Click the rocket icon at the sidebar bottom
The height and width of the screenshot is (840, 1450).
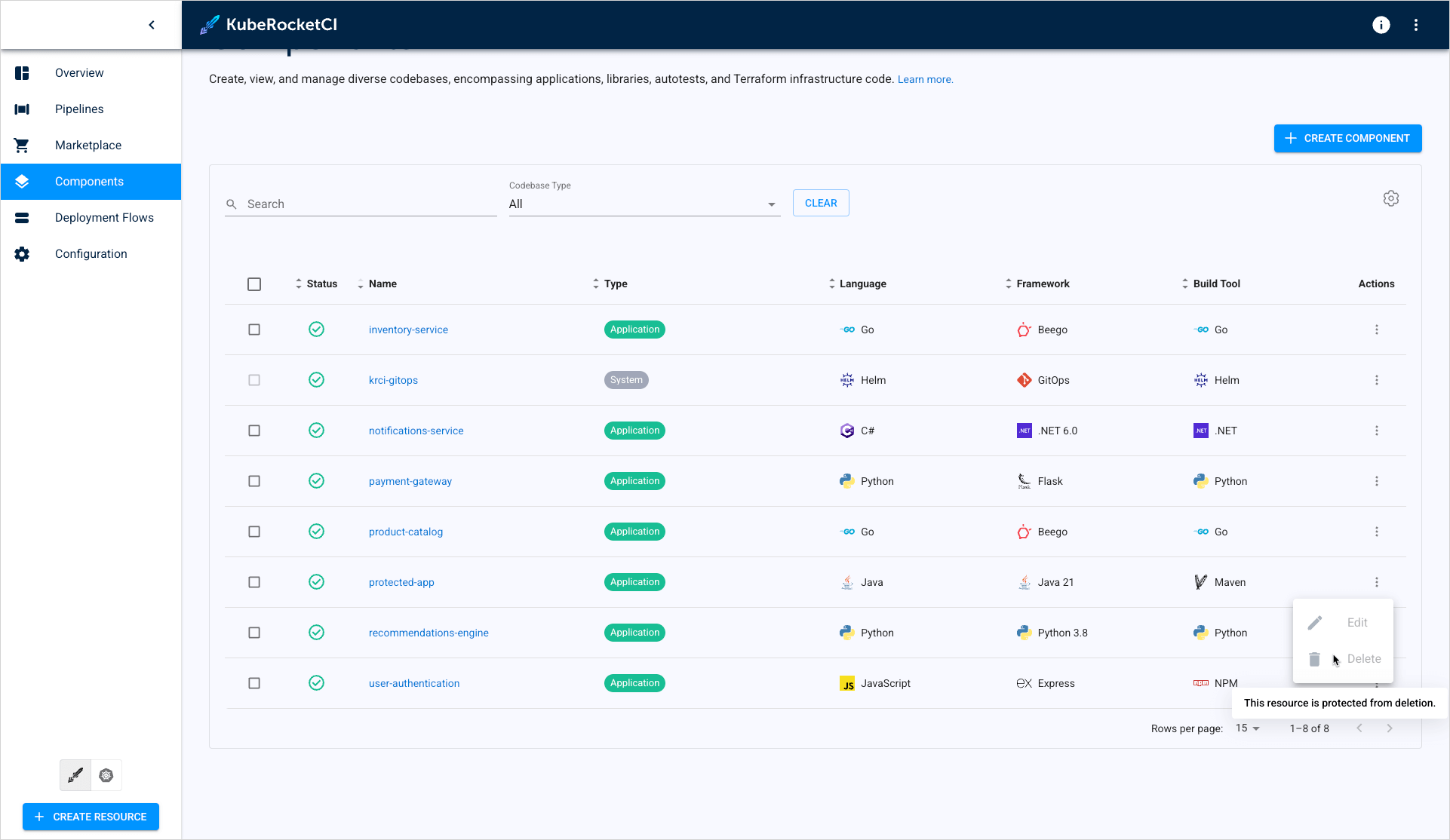[x=75, y=775]
